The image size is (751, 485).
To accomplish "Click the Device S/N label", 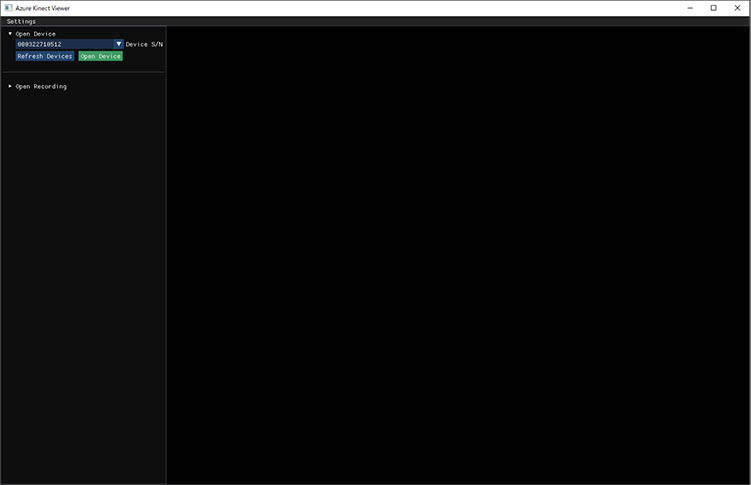I will click(144, 44).
